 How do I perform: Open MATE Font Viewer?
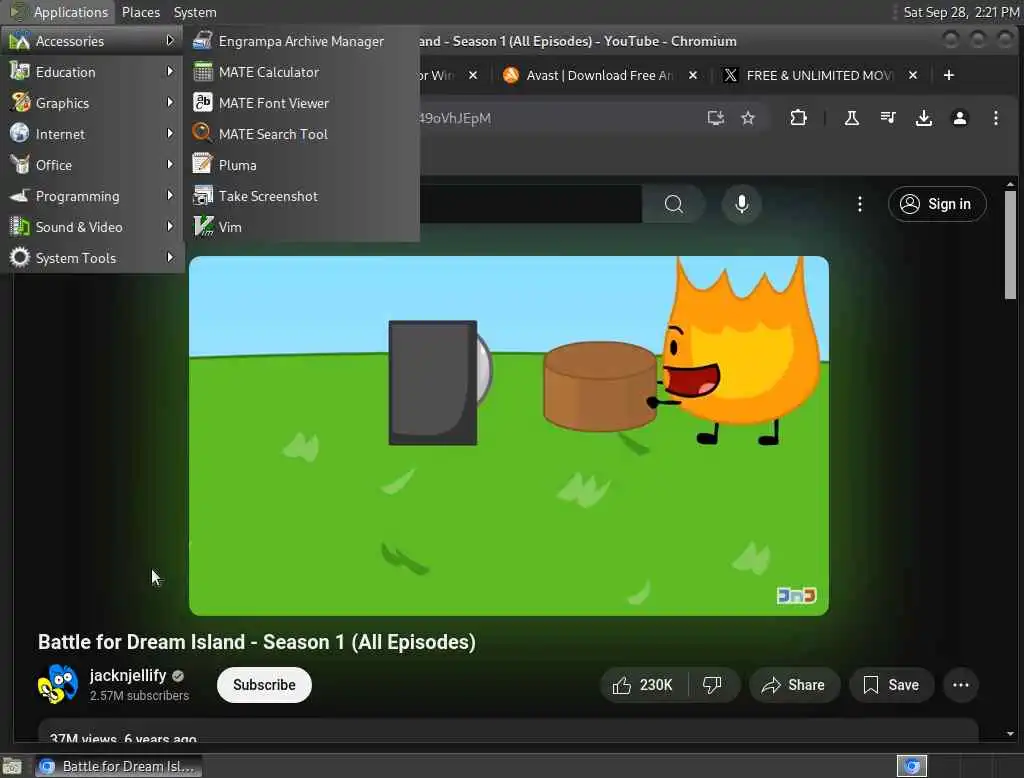[x=301, y=103]
